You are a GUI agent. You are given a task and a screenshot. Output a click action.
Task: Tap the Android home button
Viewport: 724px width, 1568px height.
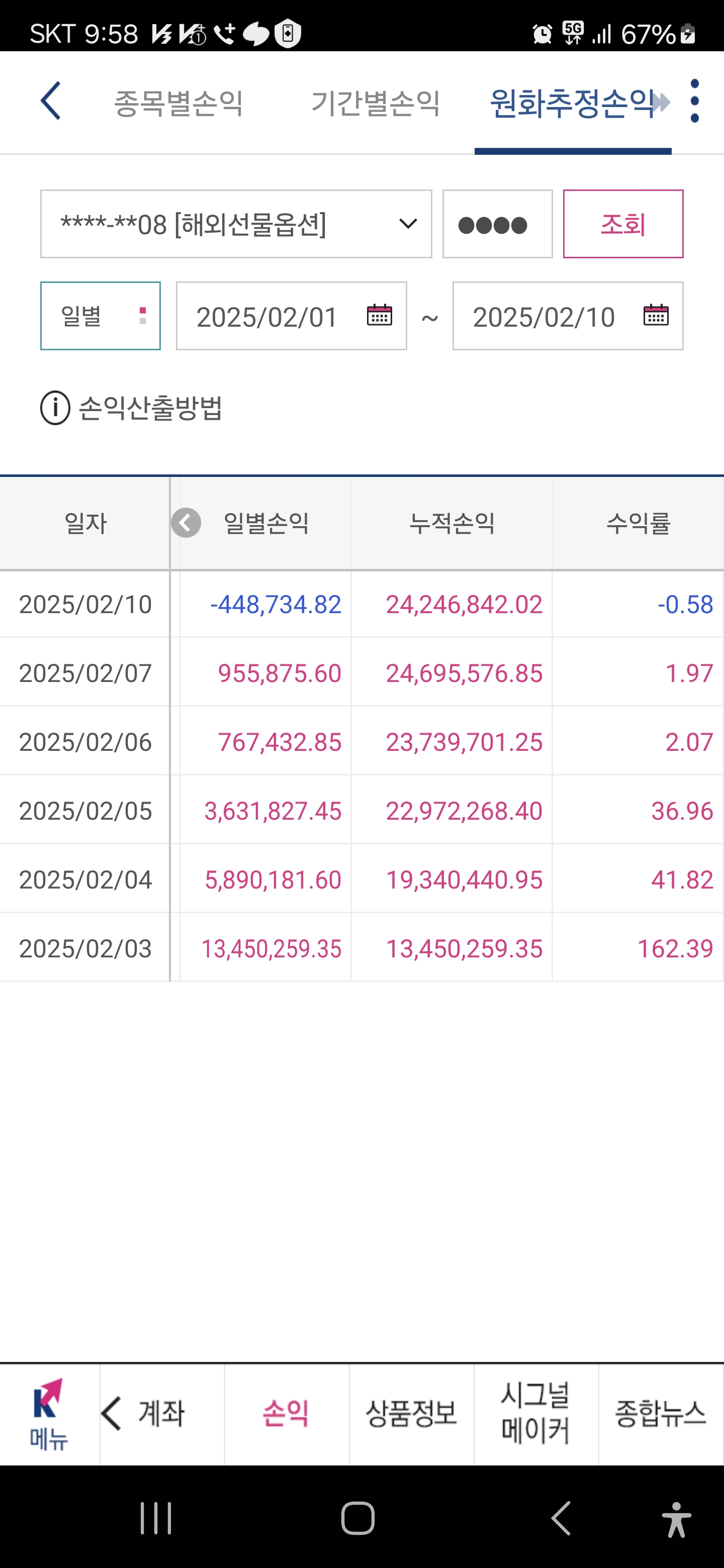coord(357,1518)
